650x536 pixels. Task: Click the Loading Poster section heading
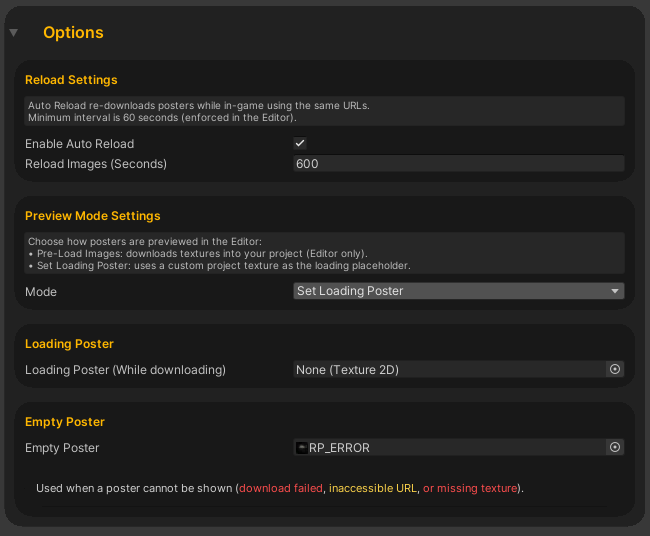pos(69,344)
